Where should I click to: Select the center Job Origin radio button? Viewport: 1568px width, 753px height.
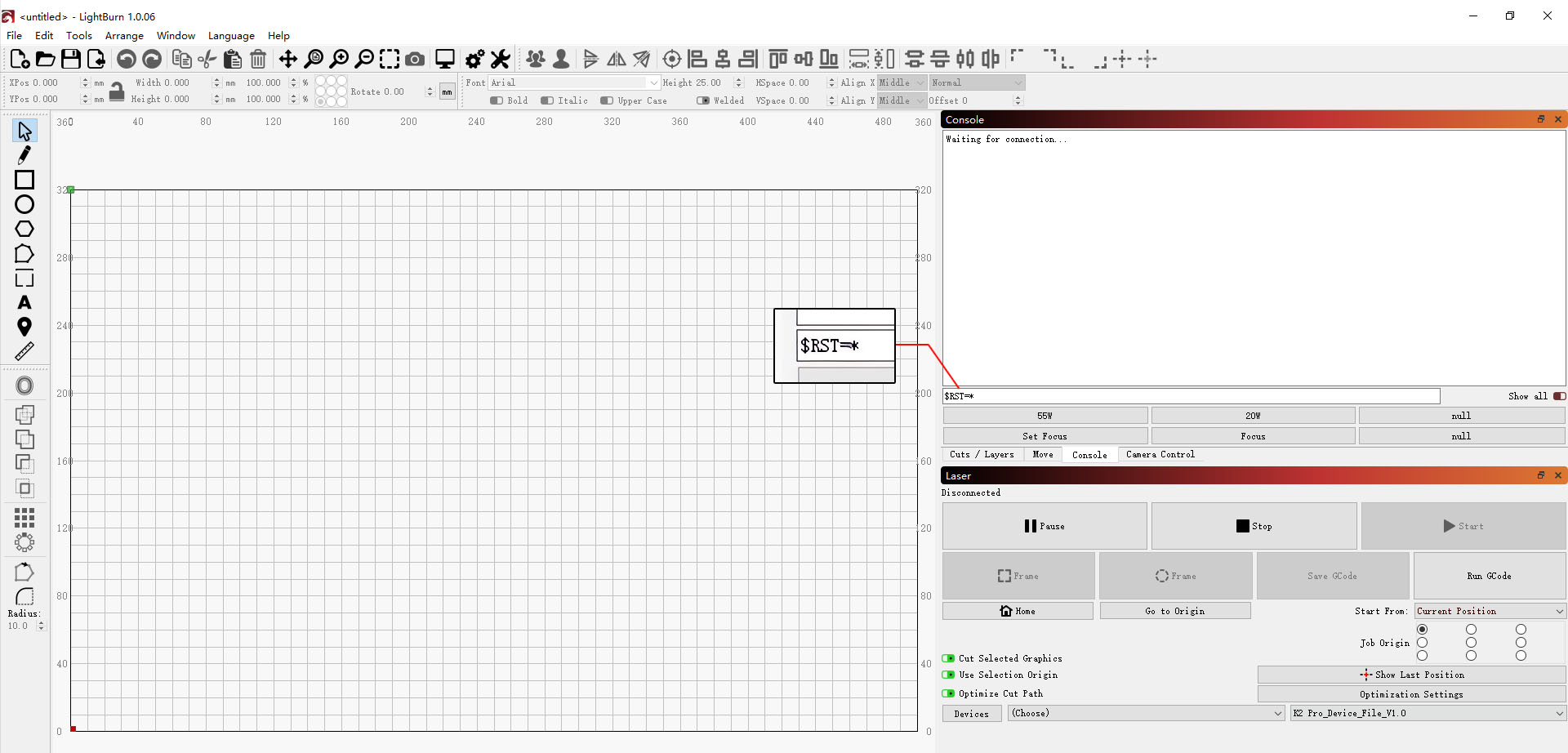(1471, 643)
